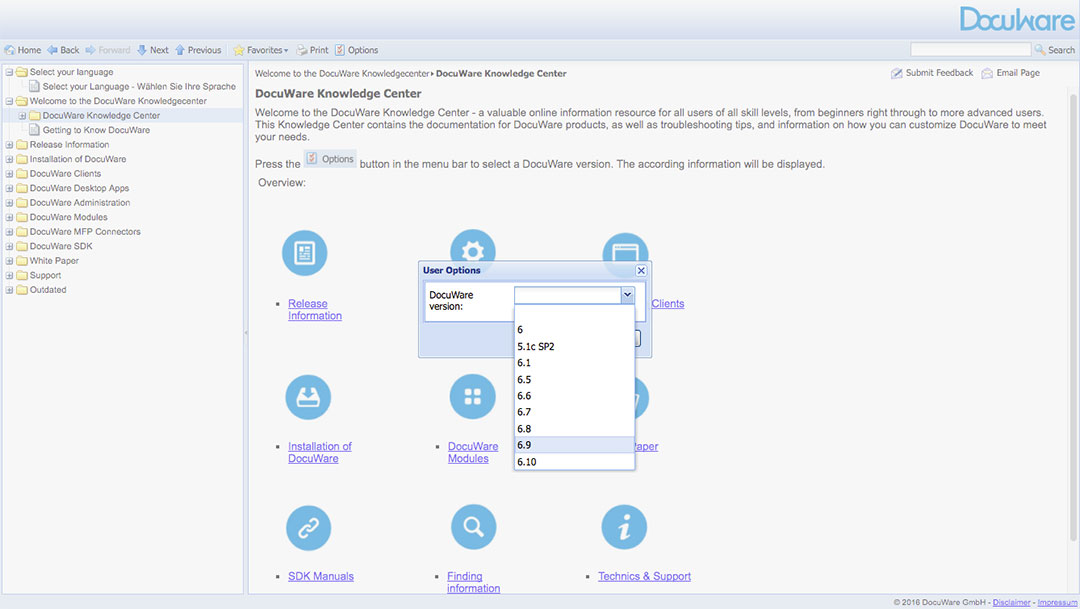Open the Installation of DocuWare link

tap(320, 452)
